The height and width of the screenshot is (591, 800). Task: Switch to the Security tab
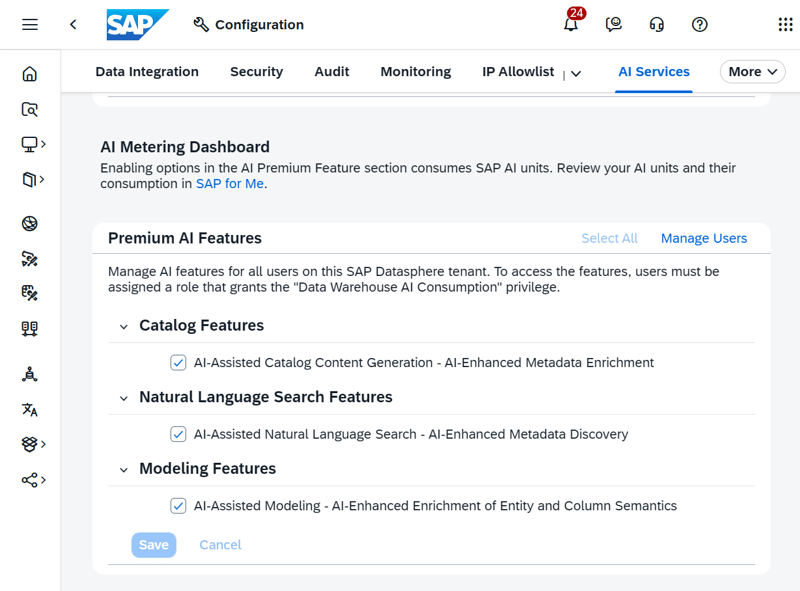click(257, 72)
